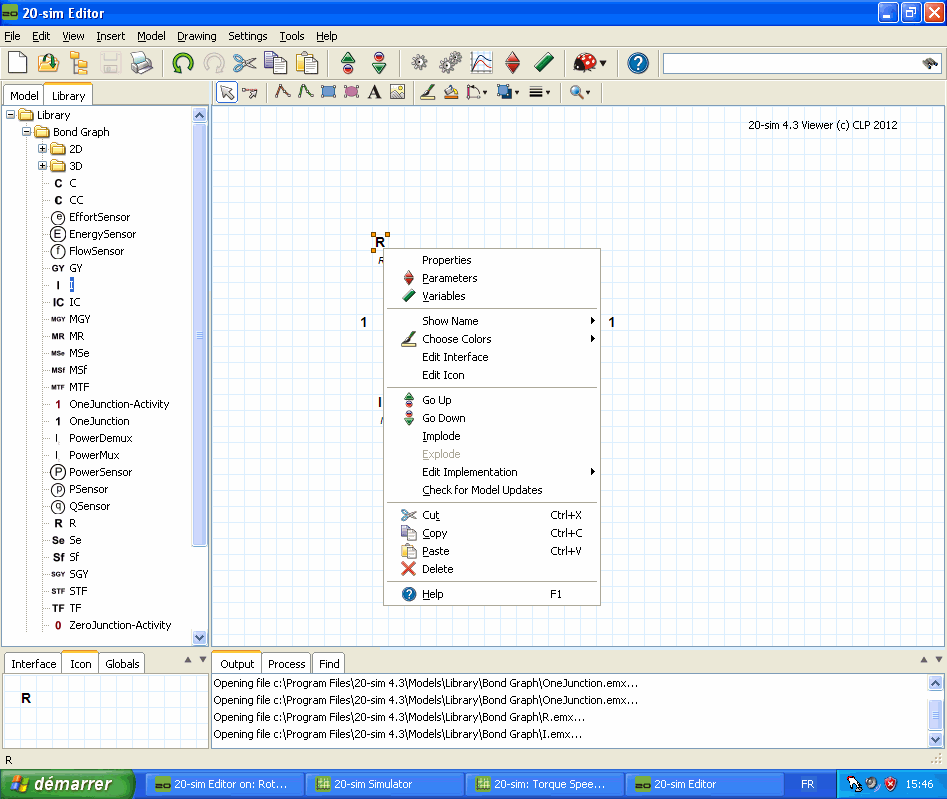Choose Check for Model Updates
This screenshot has width=947, height=799.
[492, 490]
